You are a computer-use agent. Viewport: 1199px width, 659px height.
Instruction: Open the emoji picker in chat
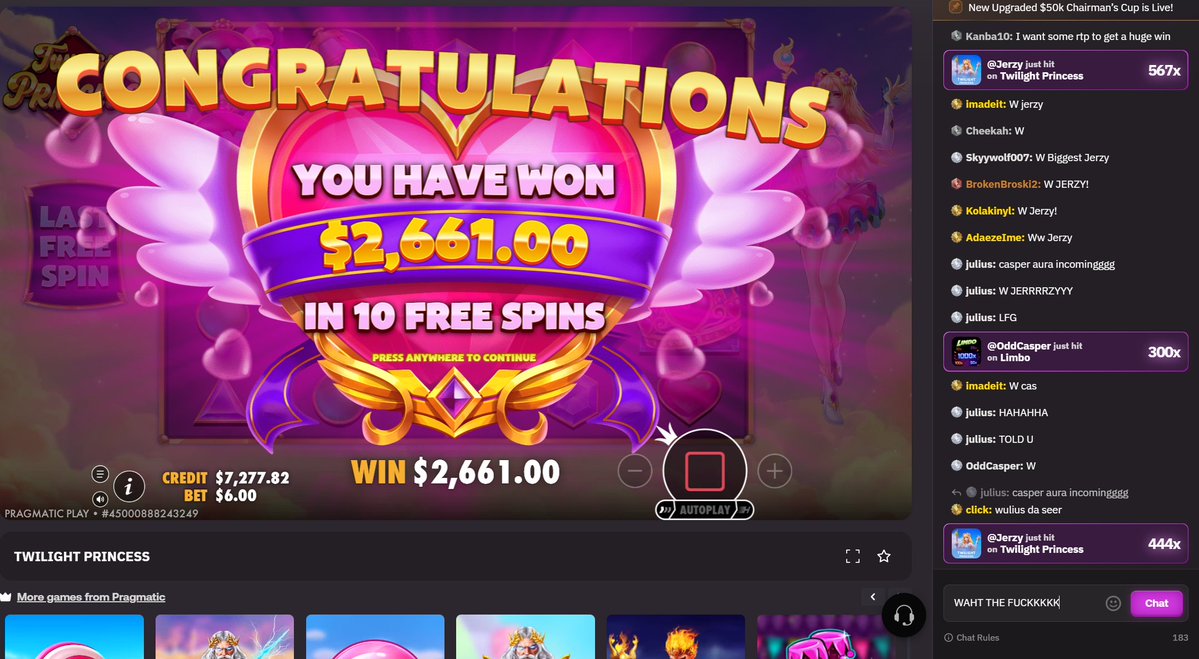click(1113, 603)
